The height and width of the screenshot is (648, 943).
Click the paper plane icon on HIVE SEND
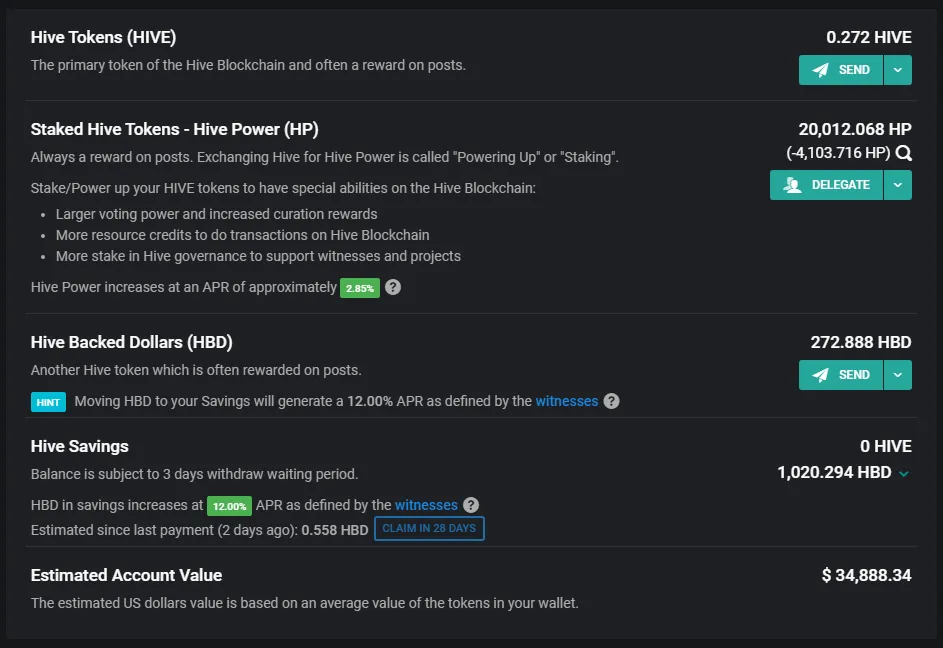pyautogui.click(x=820, y=70)
